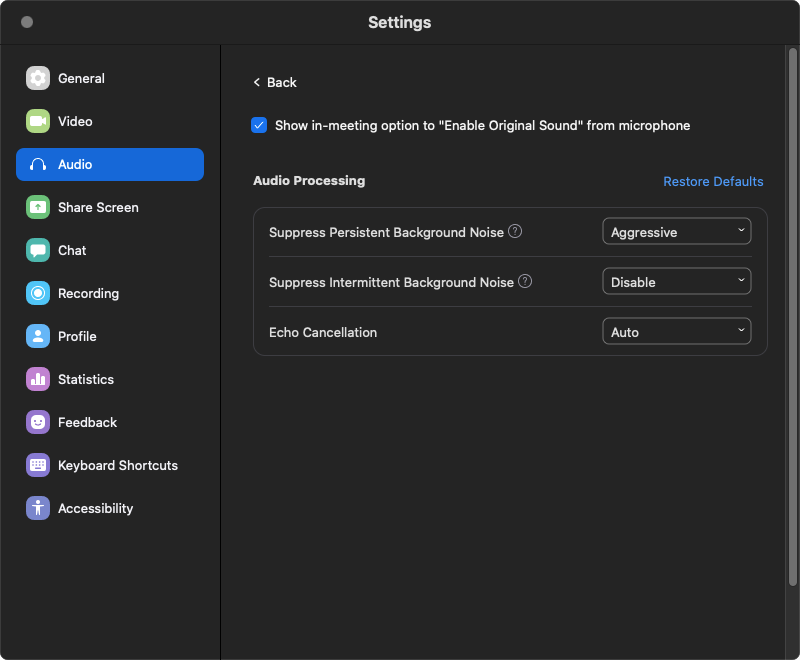Uncheck Enable Original Sound in-meeting option

click(259, 126)
